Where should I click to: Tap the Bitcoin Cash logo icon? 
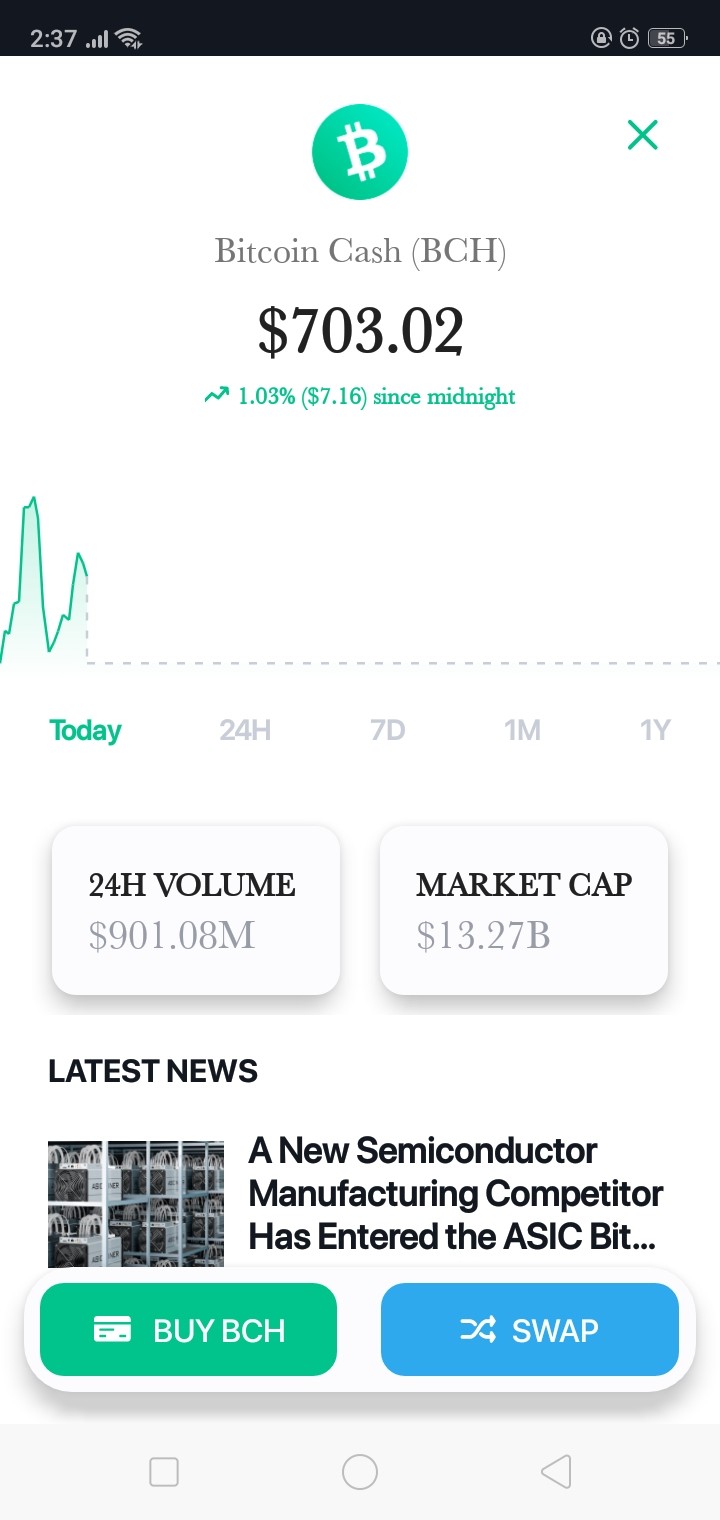360,153
